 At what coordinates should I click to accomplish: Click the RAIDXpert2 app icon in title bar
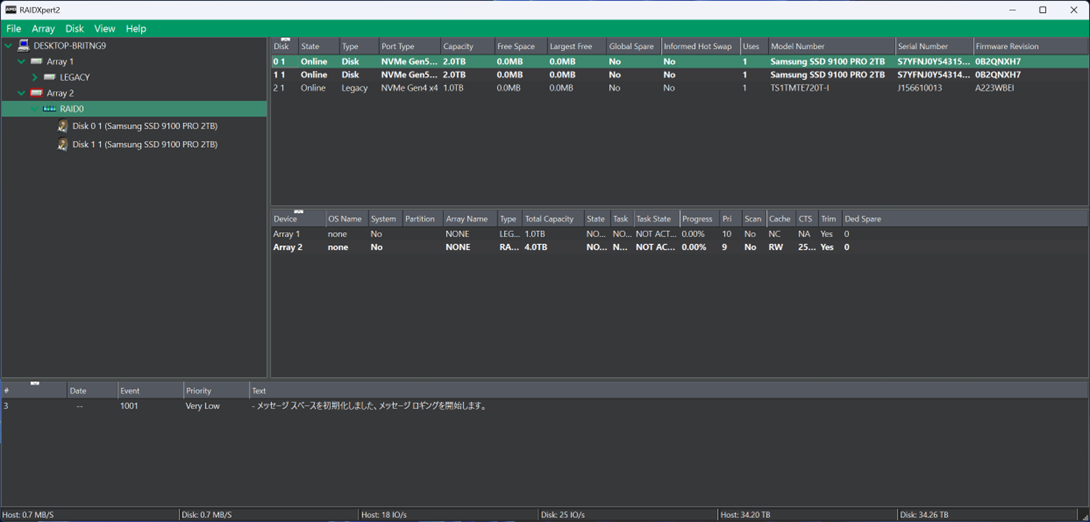point(10,10)
